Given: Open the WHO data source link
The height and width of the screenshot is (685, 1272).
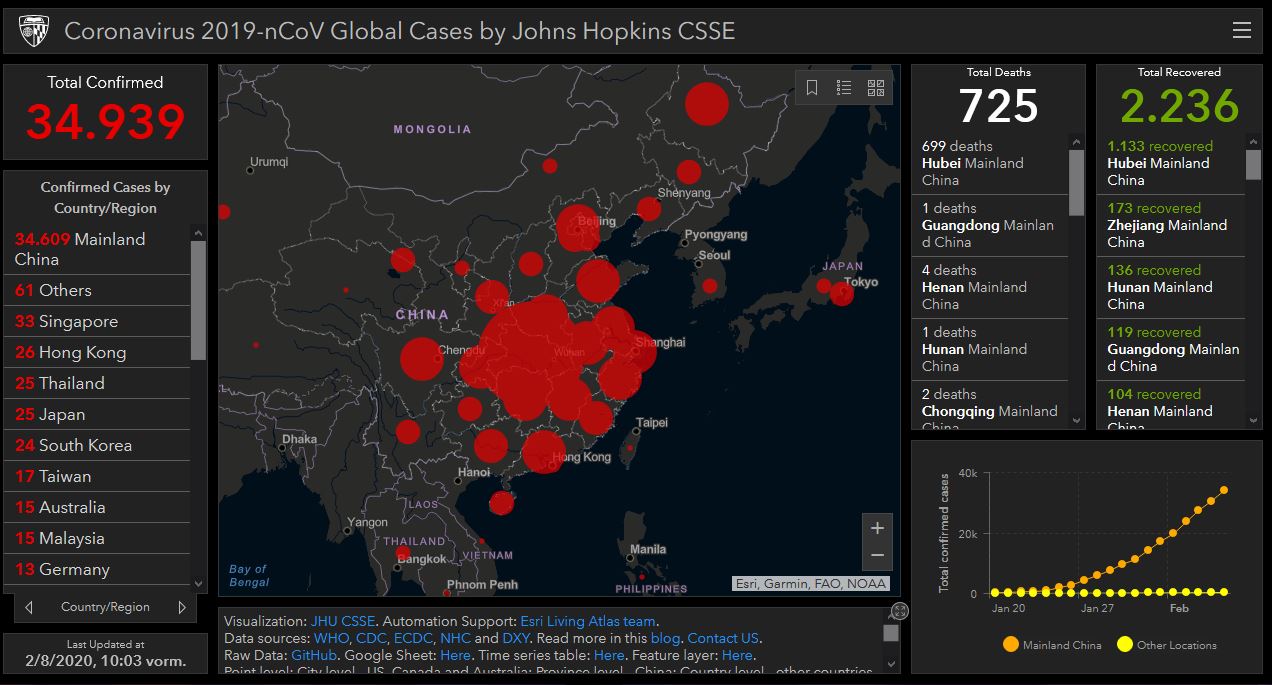Looking at the screenshot, I should (331, 638).
